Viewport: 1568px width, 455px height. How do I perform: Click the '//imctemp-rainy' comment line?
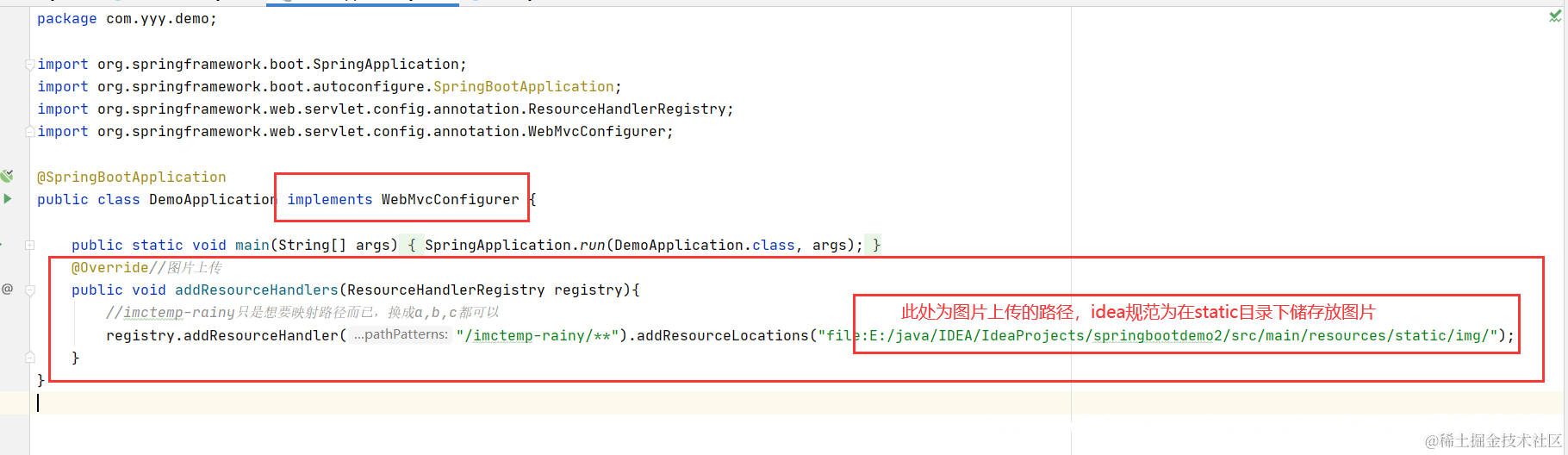point(302,312)
